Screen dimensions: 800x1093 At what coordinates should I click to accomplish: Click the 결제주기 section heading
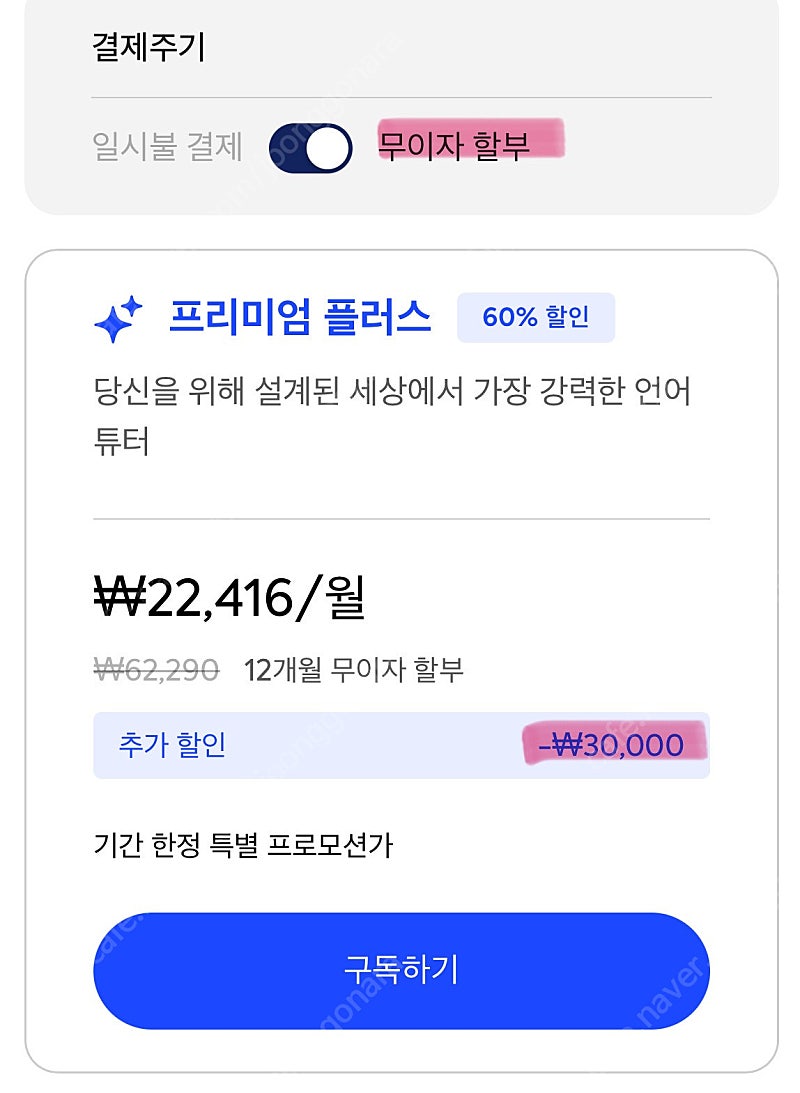148,47
